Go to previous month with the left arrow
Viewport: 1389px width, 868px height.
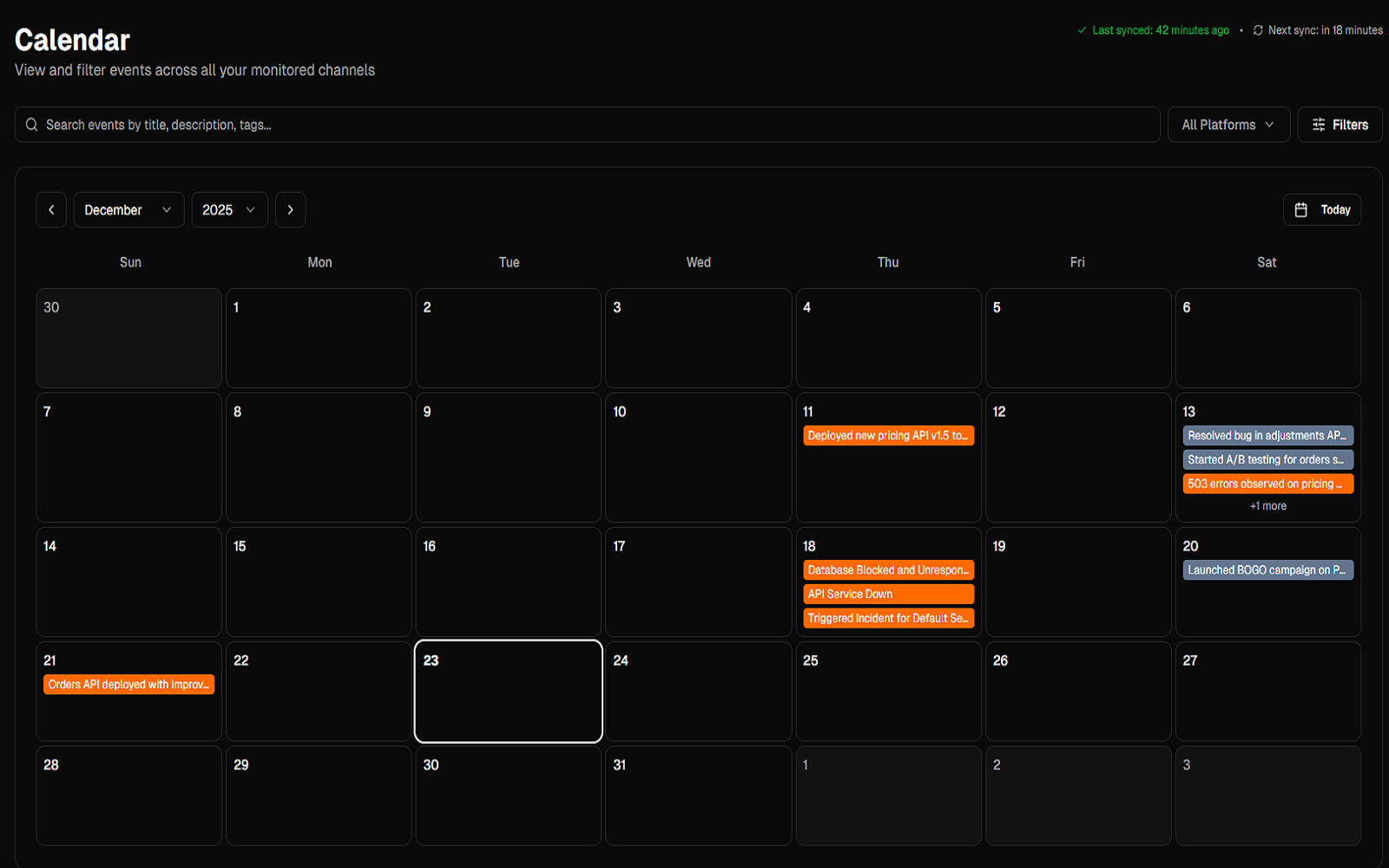tap(50, 209)
